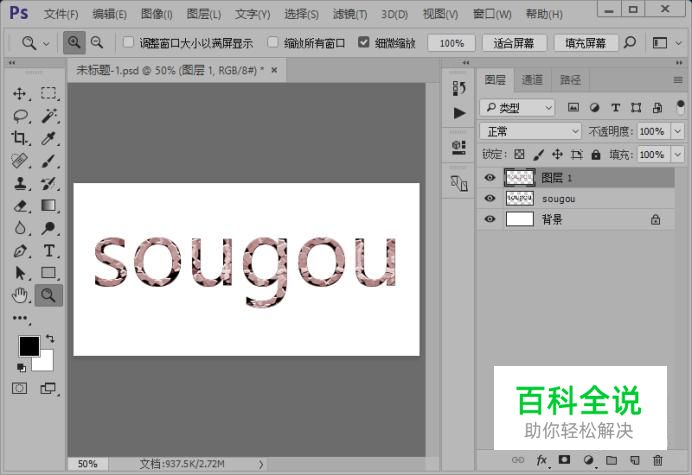Viewport: 692px width, 475px height.
Task: Create a new group folder icon
Action: 611,460
